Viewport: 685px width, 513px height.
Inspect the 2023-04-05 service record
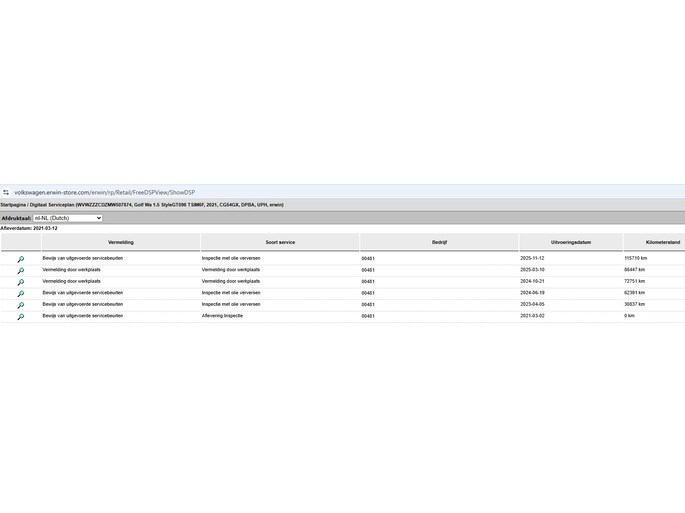(x=20, y=305)
